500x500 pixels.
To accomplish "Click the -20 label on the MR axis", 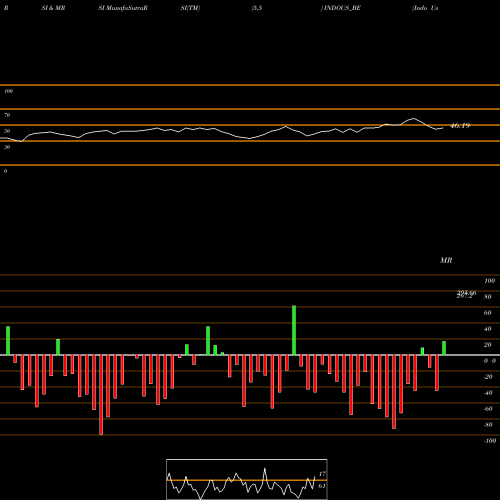I will 488,377.
